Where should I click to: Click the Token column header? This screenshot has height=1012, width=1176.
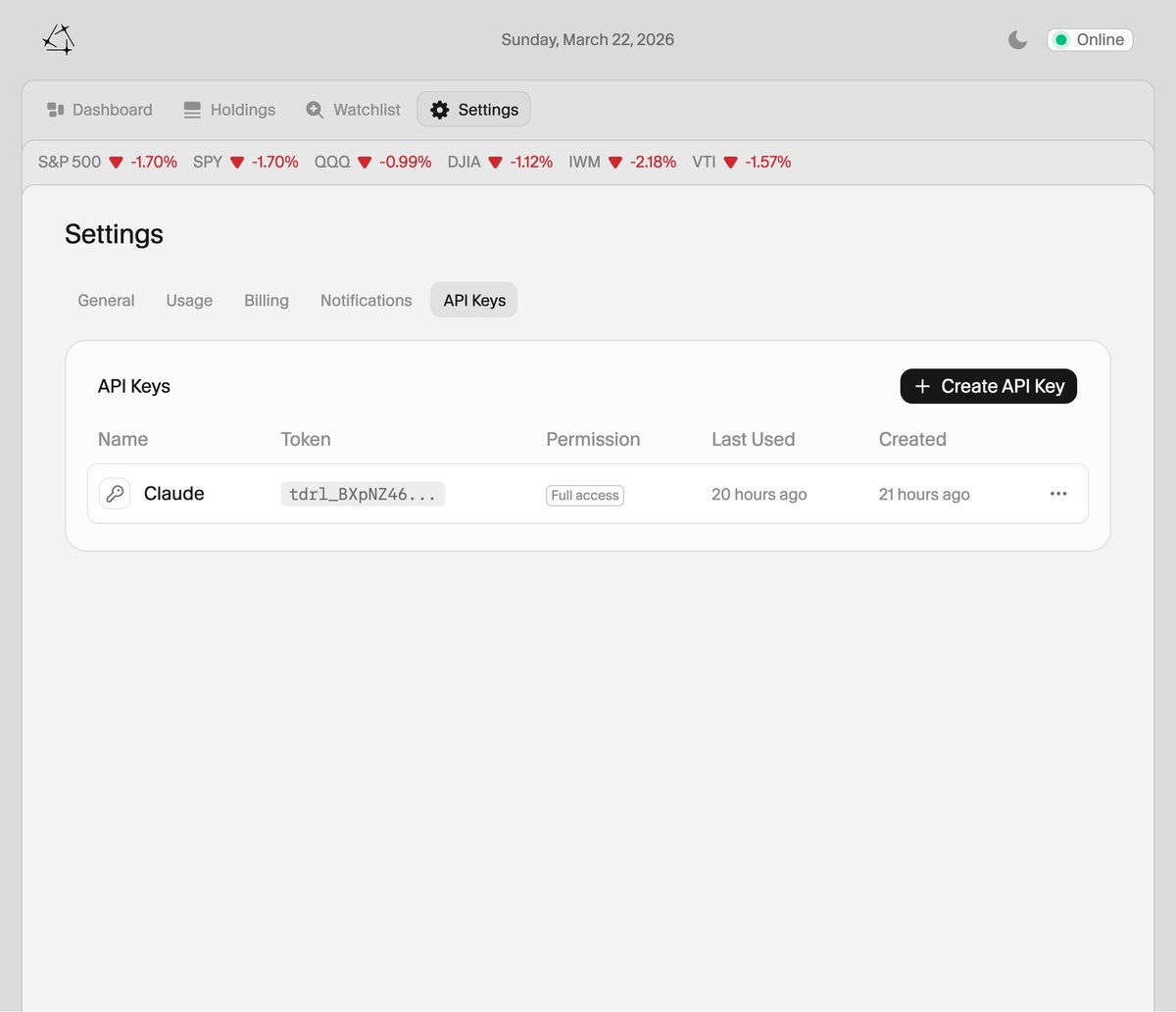pyautogui.click(x=306, y=439)
